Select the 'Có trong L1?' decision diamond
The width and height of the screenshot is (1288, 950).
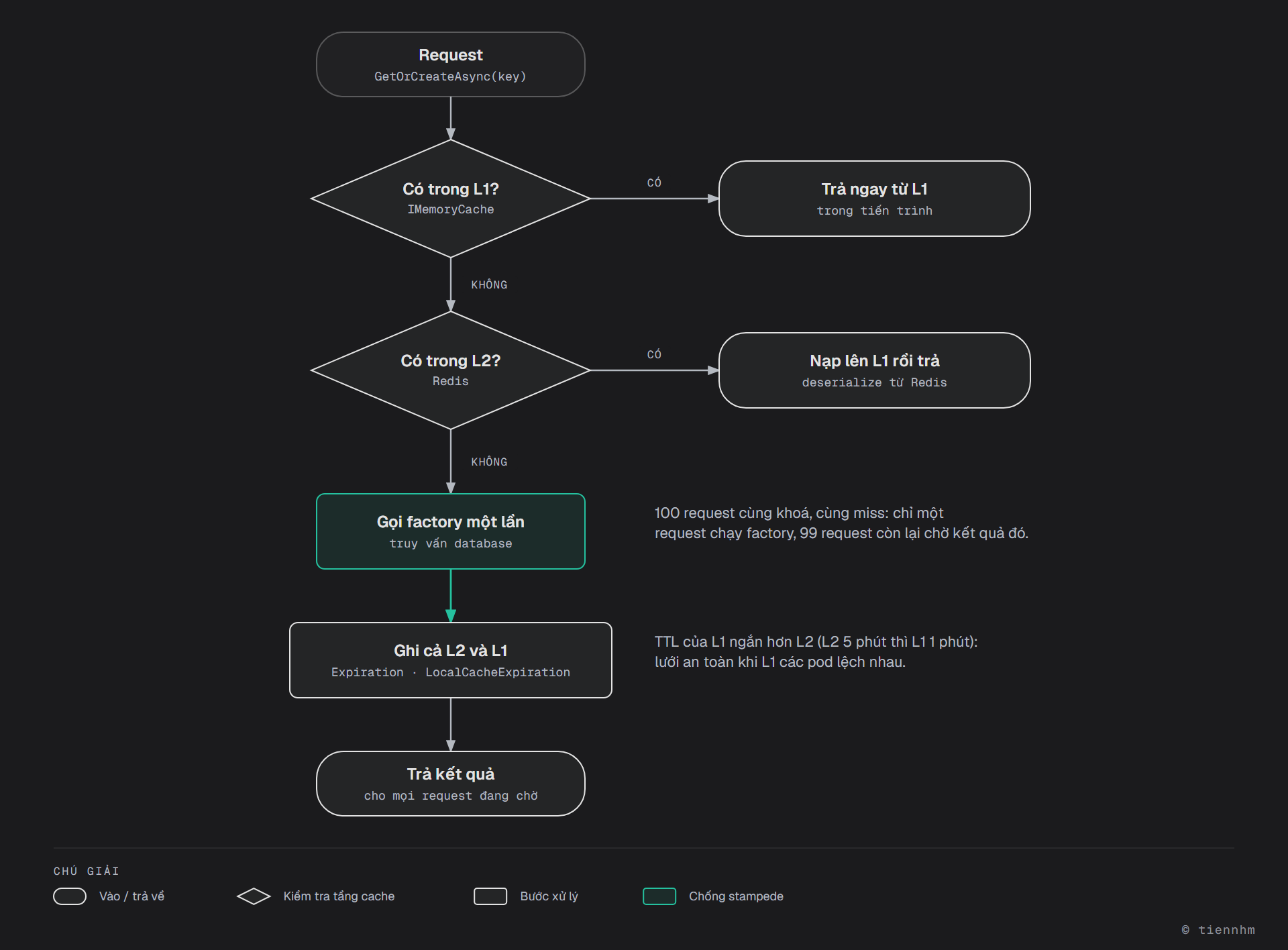(450, 199)
